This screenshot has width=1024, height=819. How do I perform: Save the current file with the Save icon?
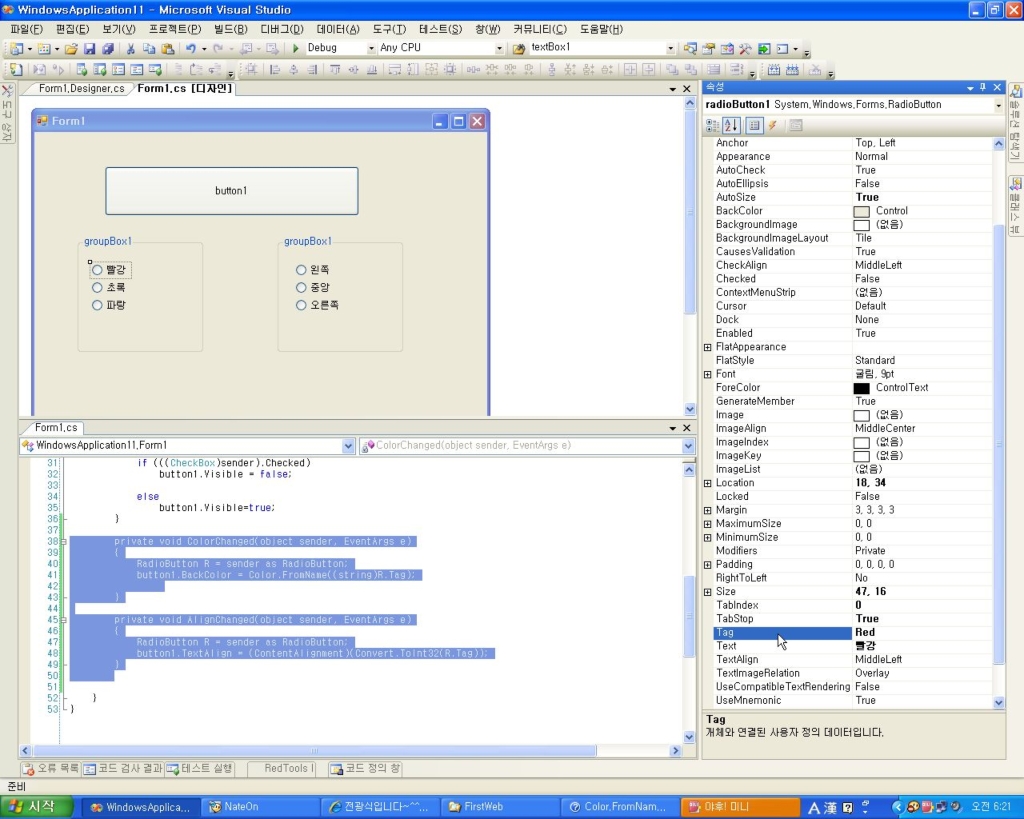tap(89, 48)
